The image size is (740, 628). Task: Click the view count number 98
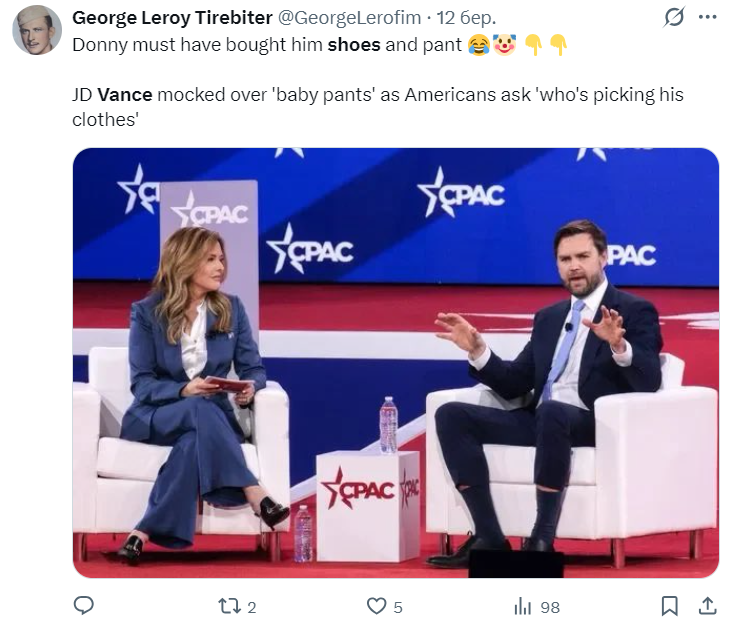(550, 607)
